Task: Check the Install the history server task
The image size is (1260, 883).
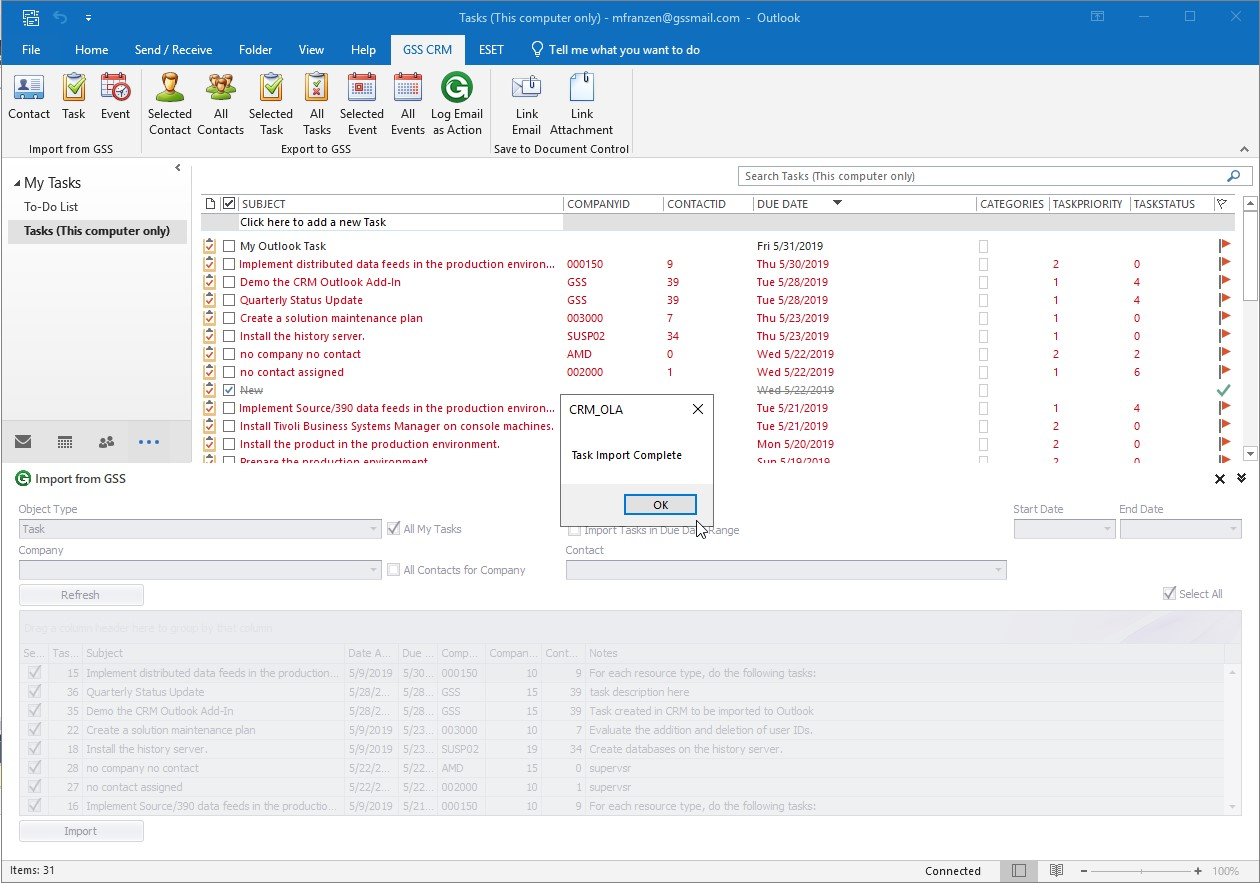Action: coord(229,336)
